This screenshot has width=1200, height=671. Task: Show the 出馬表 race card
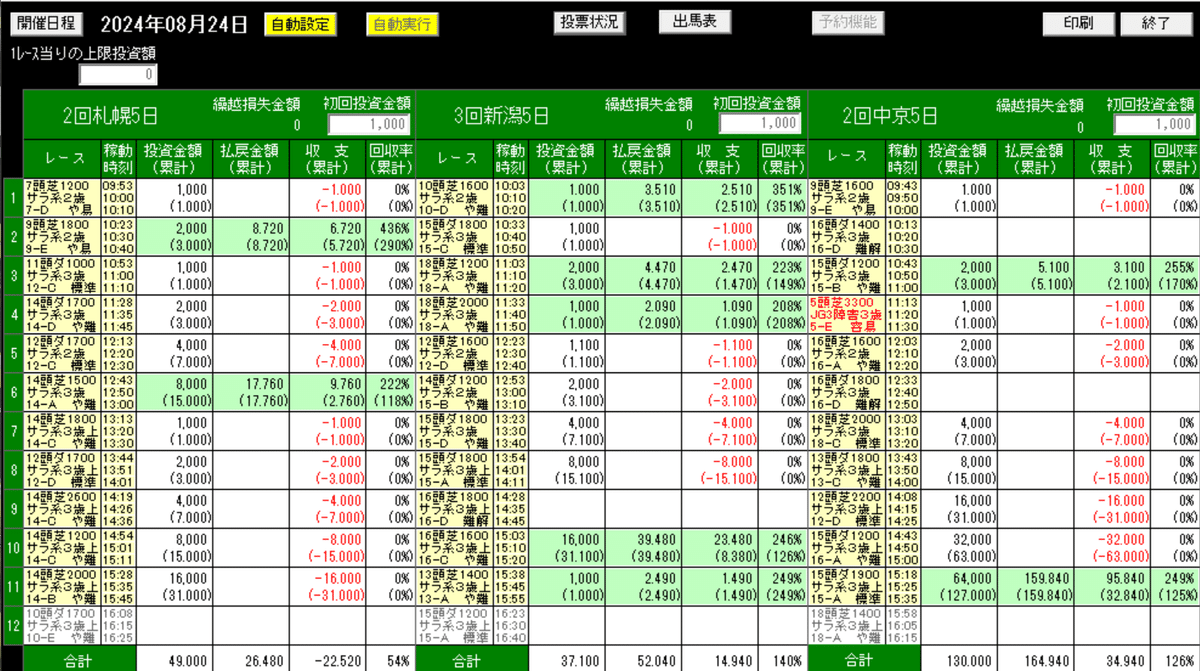pyautogui.click(x=694, y=21)
